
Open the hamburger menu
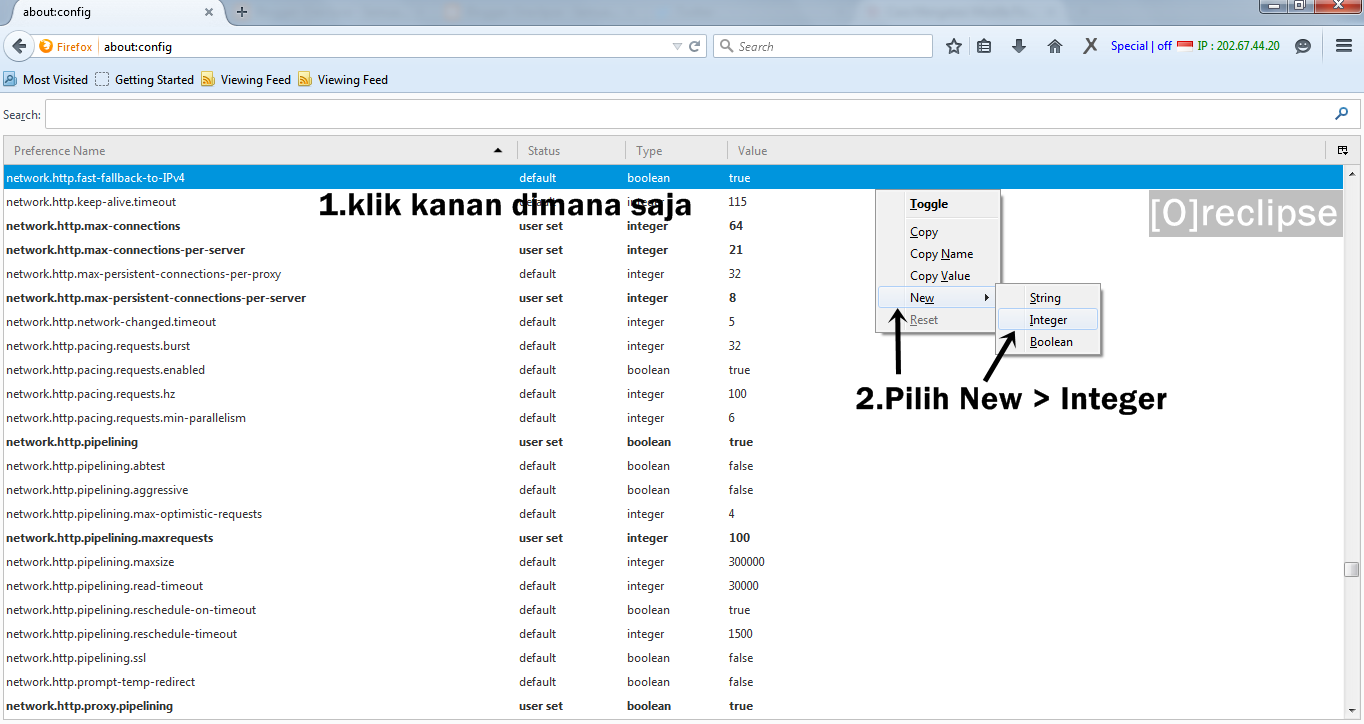(x=1341, y=45)
